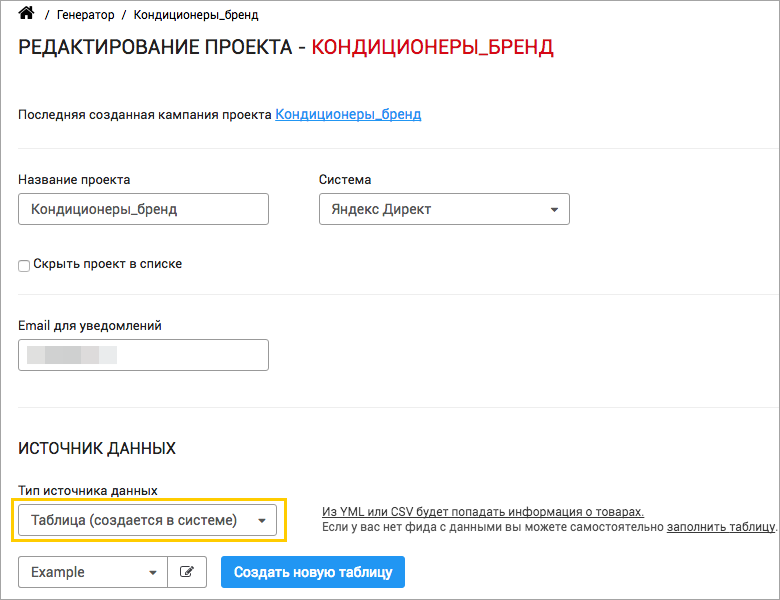780x600 pixels.
Task: Open the Генератор breadcrumb item
Action: coord(85,15)
